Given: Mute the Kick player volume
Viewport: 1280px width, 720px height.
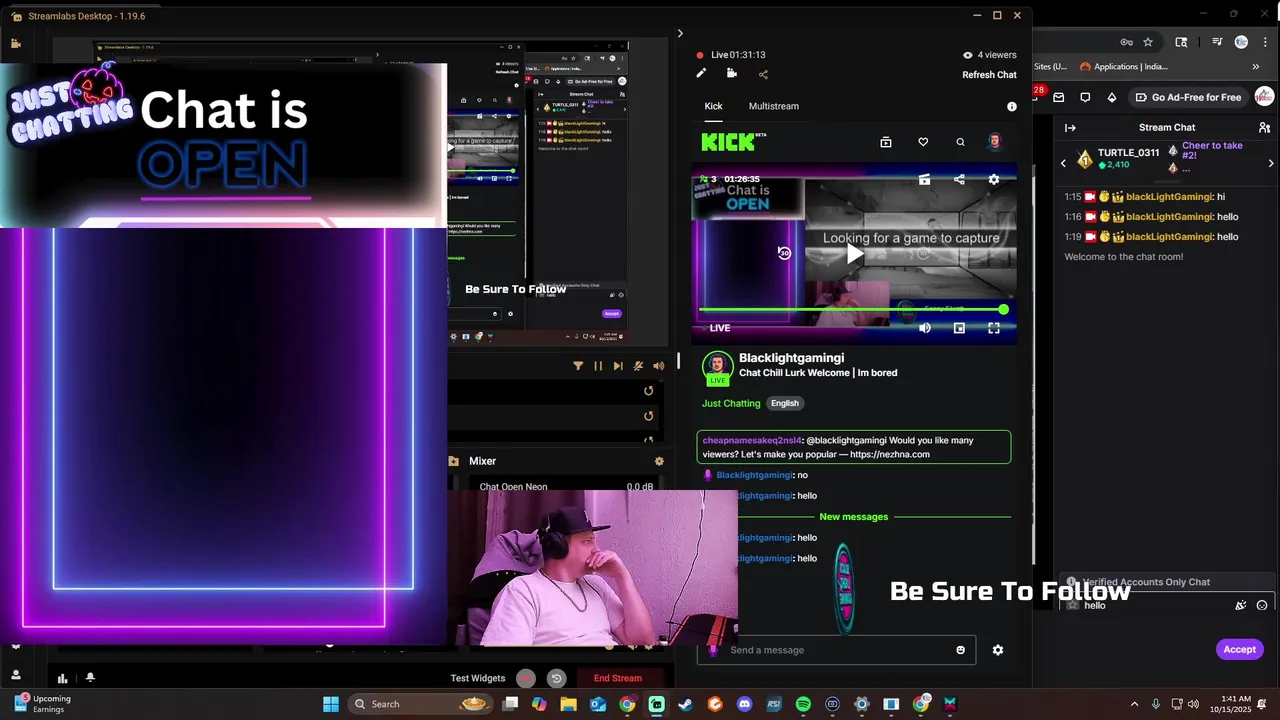Looking at the screenshot, I should pyautogui.click(x=925, y=328).
